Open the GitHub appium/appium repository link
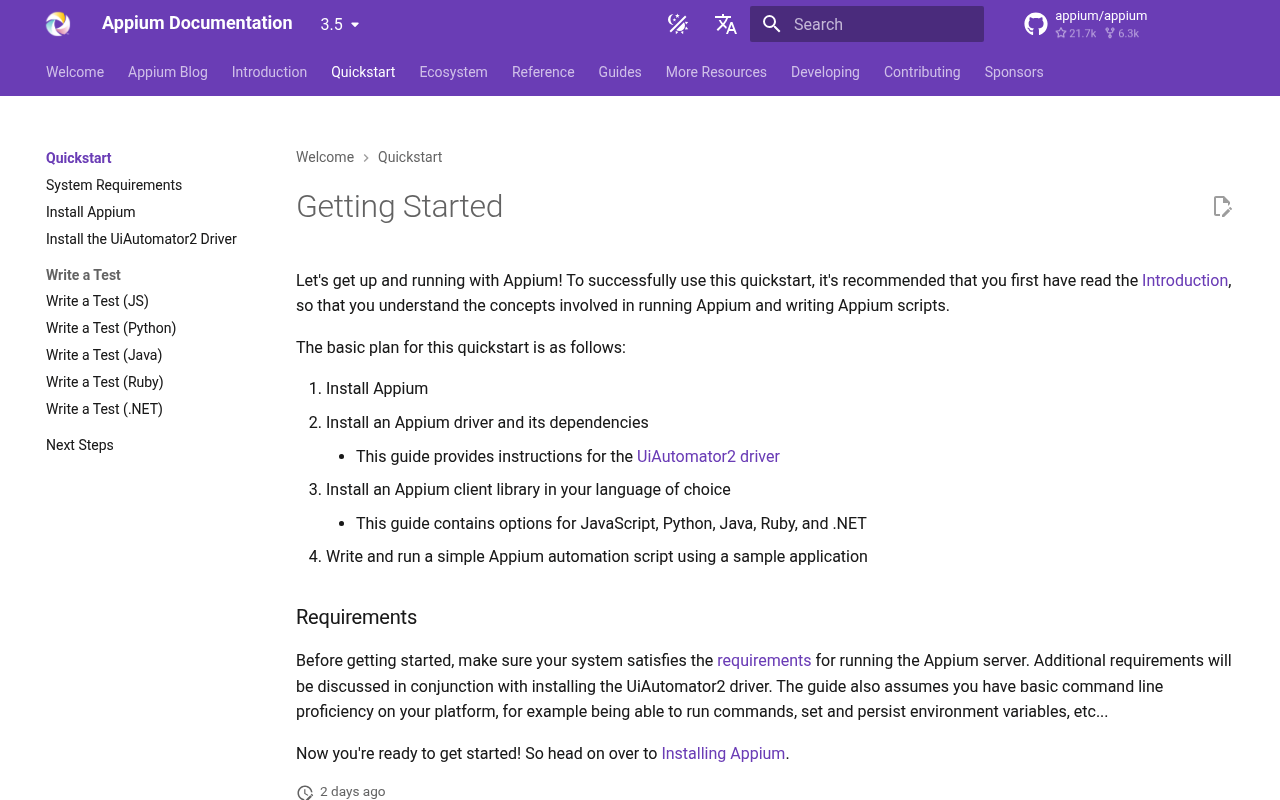This screenshot has width=1280, height=800. click(x=1086, y=24)
